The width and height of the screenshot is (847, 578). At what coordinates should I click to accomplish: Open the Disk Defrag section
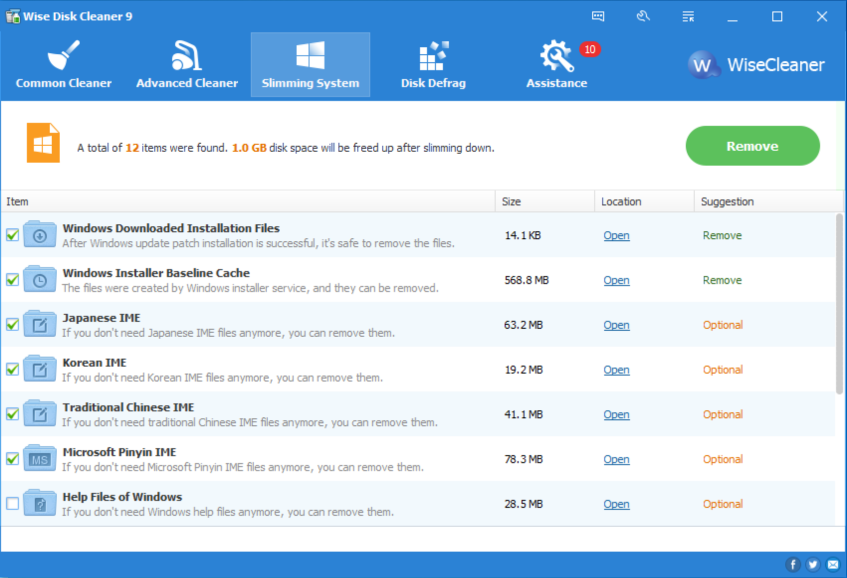[433, 65]
